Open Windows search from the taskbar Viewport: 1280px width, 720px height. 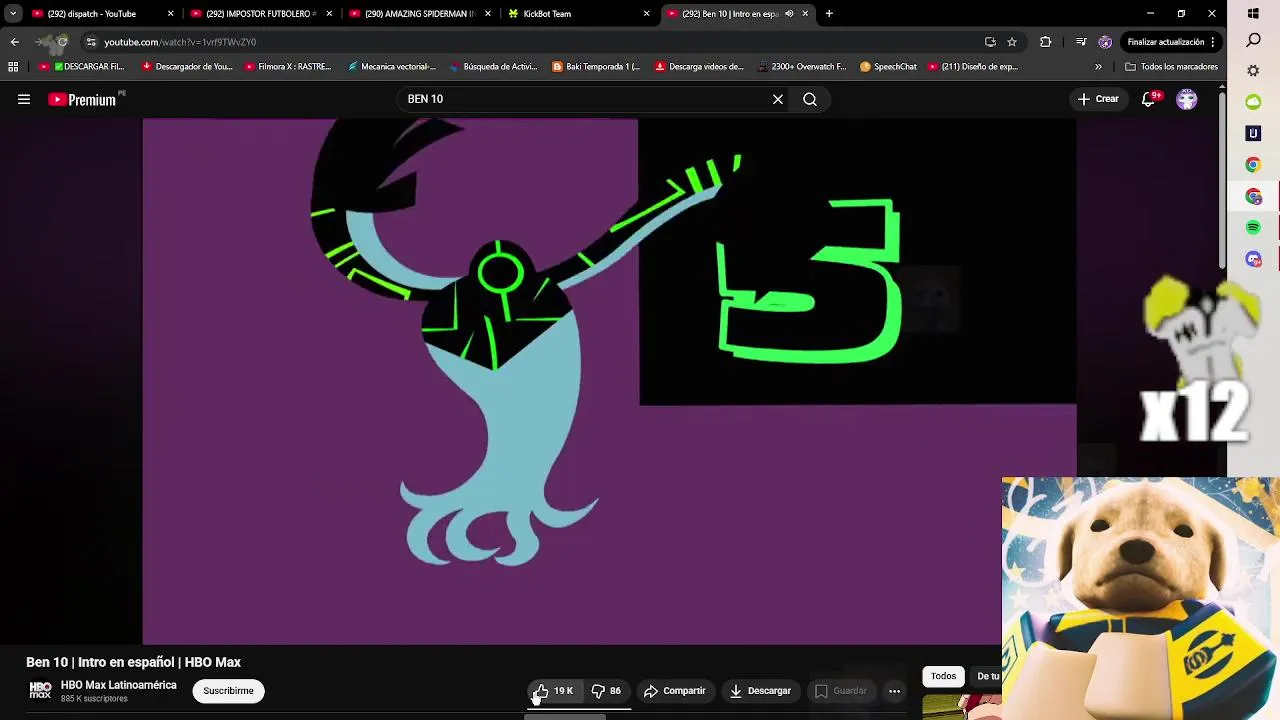pos(1253,41)
